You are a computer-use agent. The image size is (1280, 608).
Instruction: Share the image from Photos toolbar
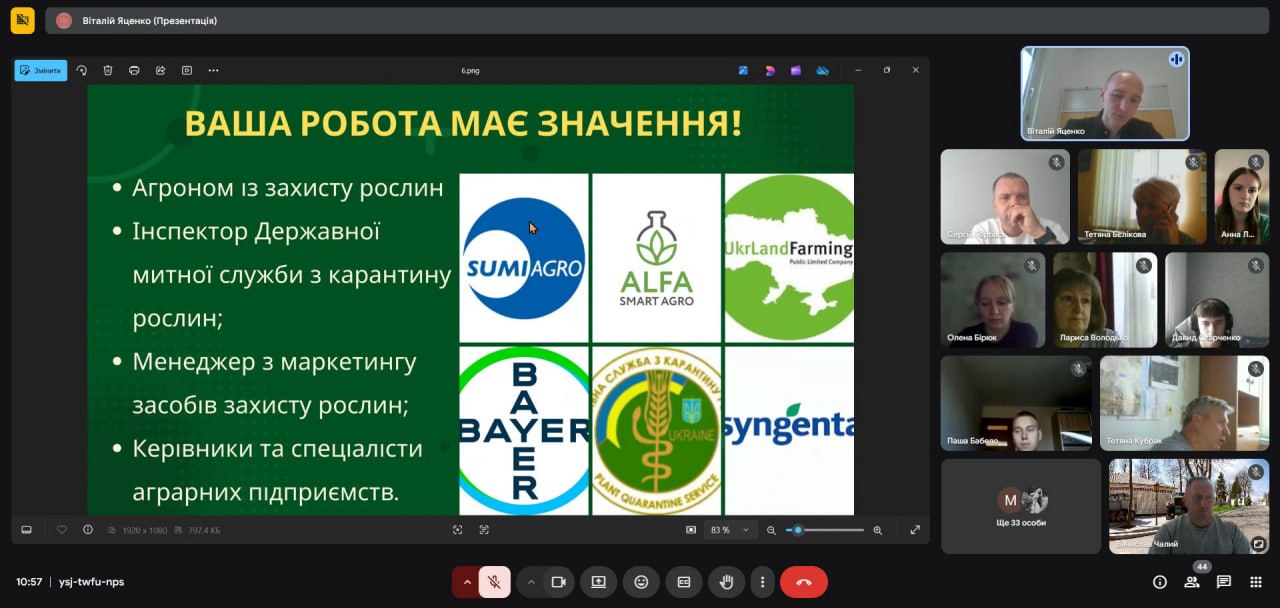(x=160, y=71)
